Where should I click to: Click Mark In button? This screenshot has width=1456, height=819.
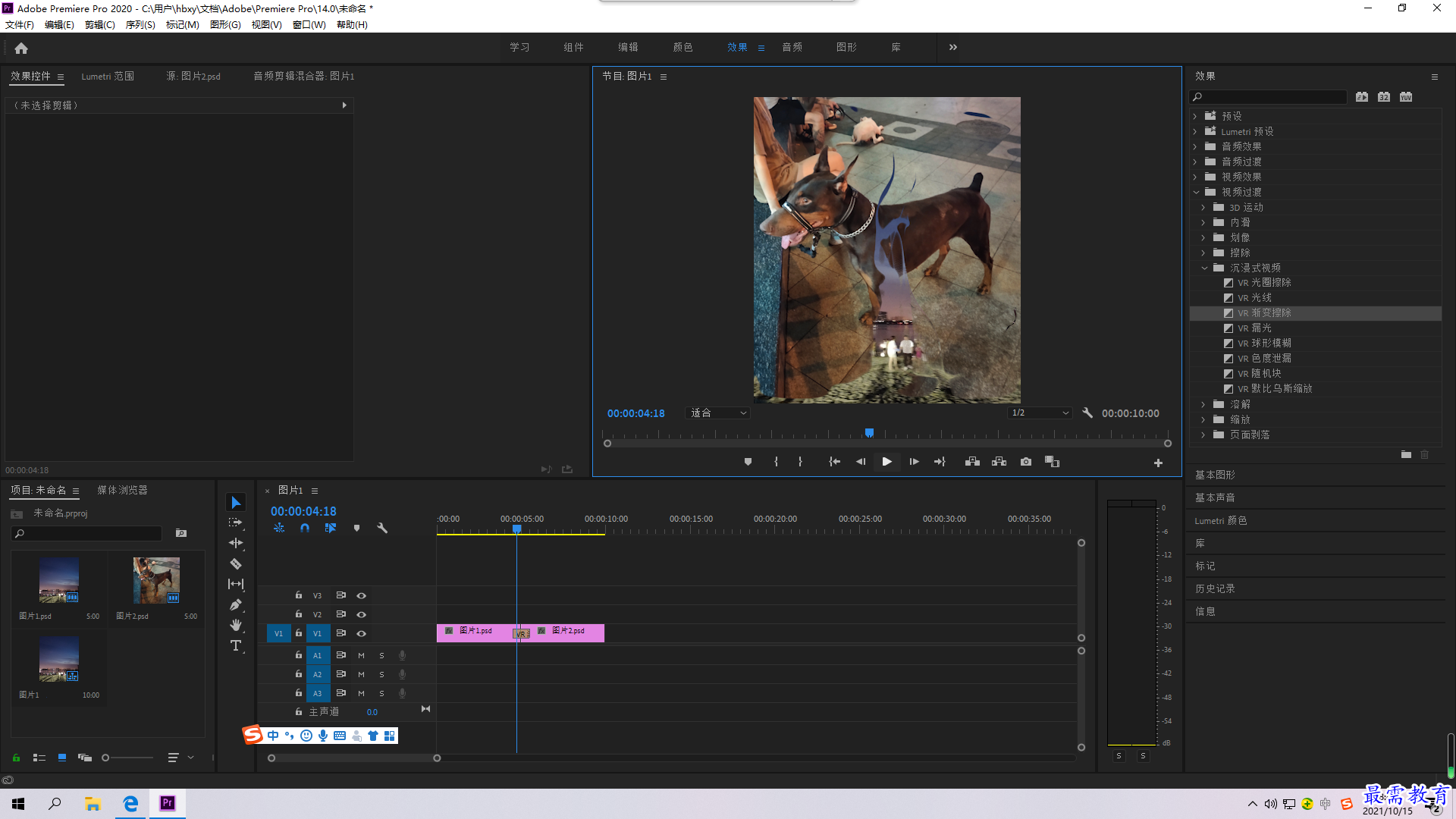point(776,462)
